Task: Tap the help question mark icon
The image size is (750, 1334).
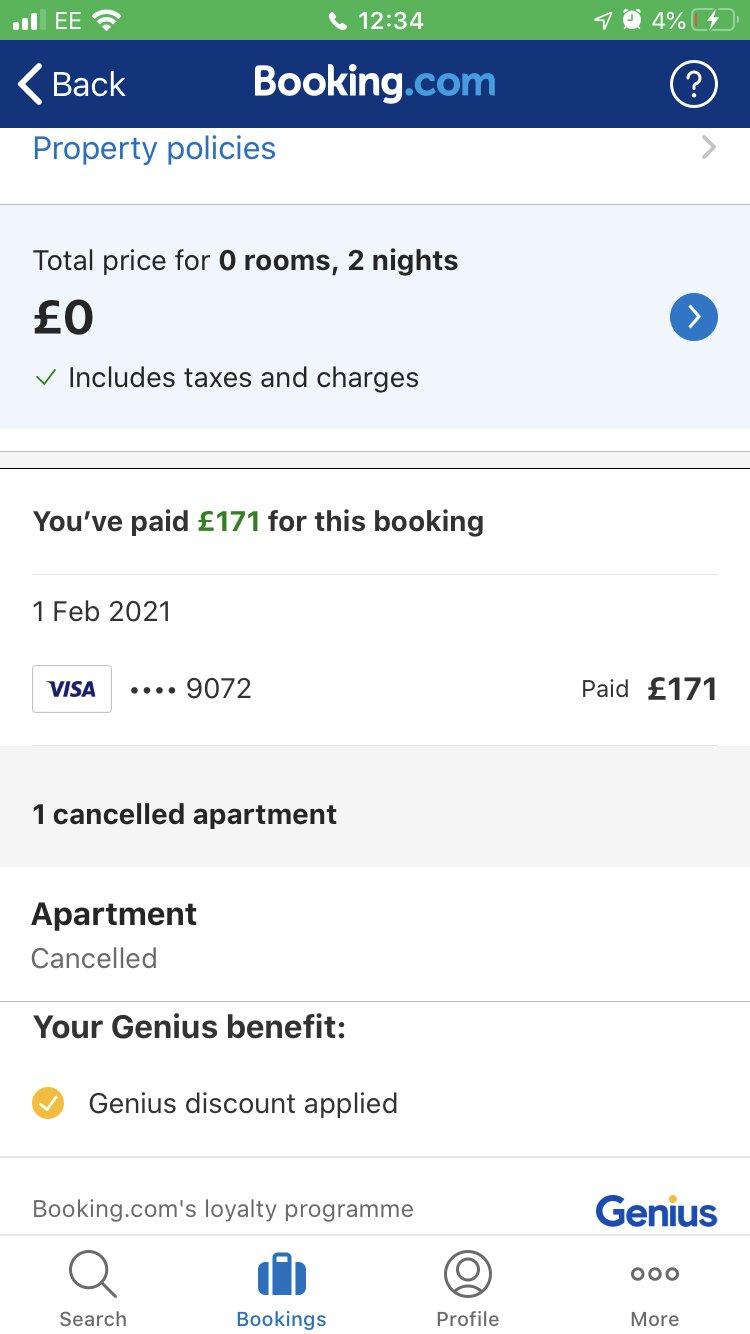Action: [693, 84]
